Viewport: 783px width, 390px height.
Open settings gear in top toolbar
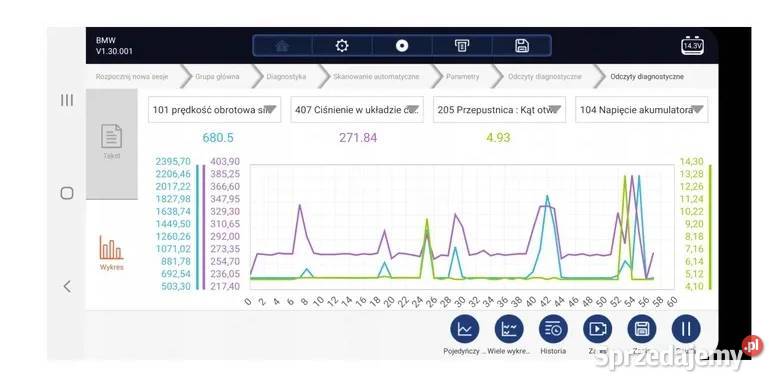click(342, 46)
